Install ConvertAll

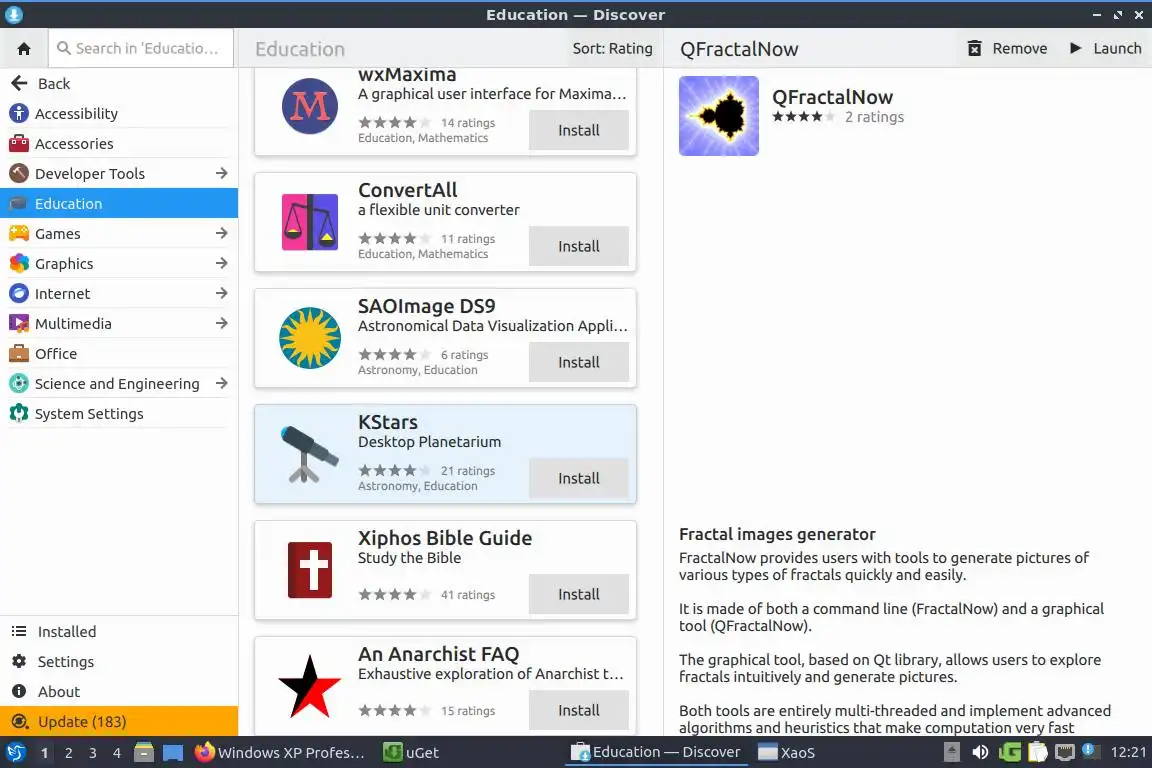tap(579, 246)
